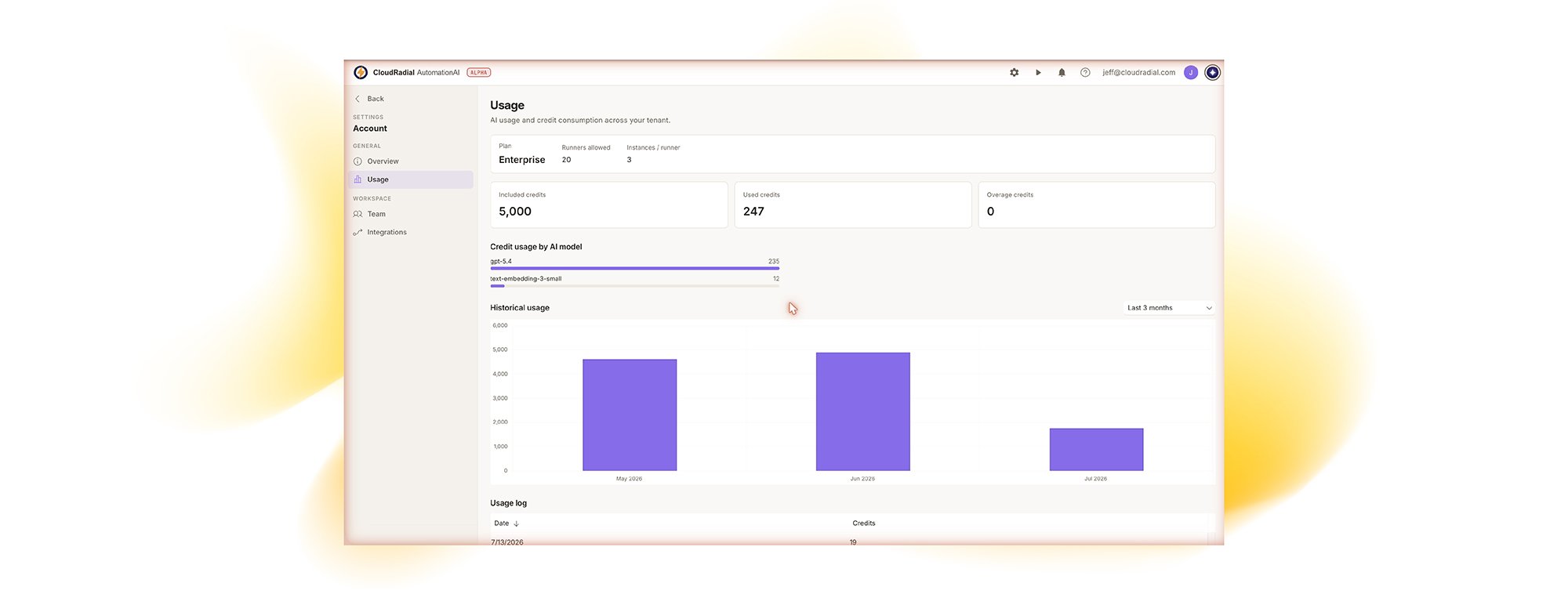Open notifications bell icon
This screenshot has height=605, width=1568.
(1062, 72)
